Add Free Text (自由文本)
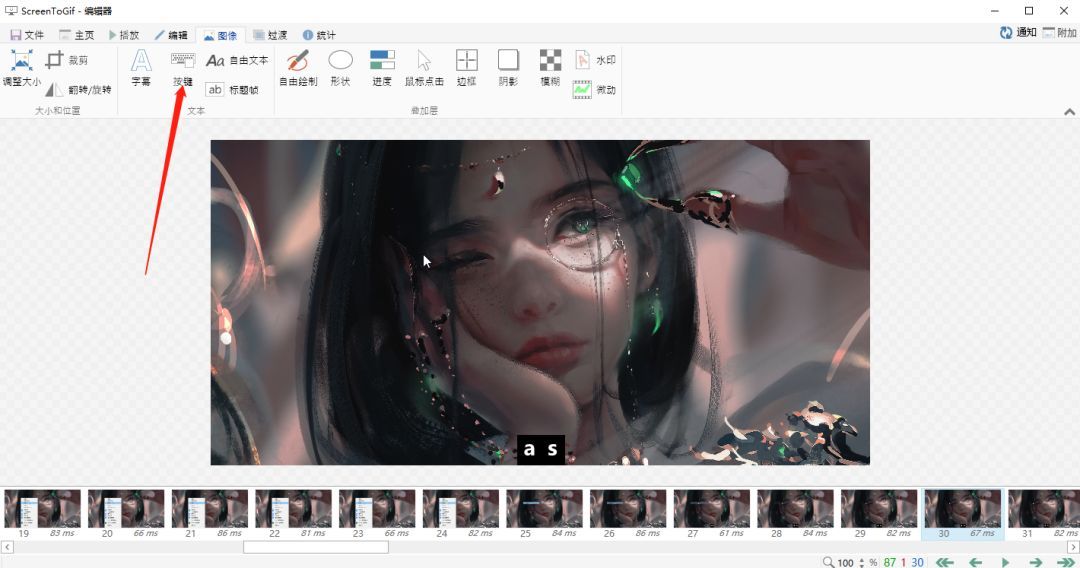Viewport: 1080px width, 568px height. (x=237, y=61)
